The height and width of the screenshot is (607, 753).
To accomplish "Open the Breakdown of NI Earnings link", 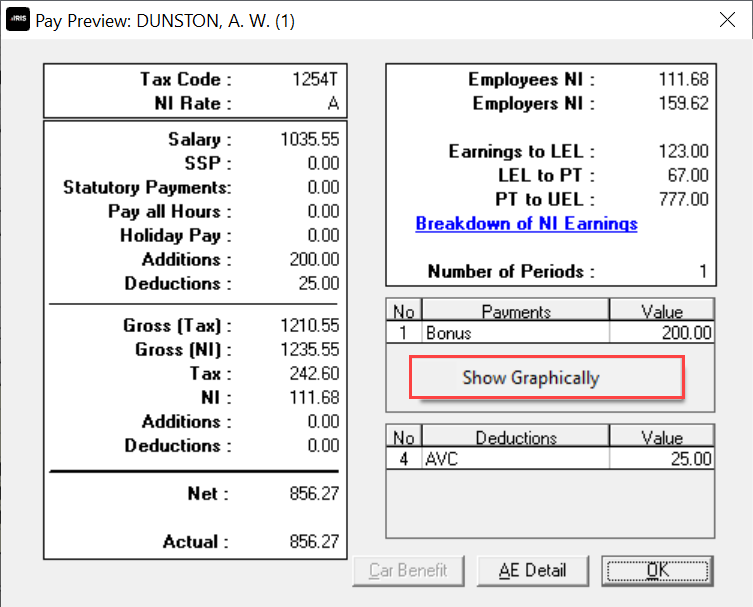I will [x=526, y=223].
